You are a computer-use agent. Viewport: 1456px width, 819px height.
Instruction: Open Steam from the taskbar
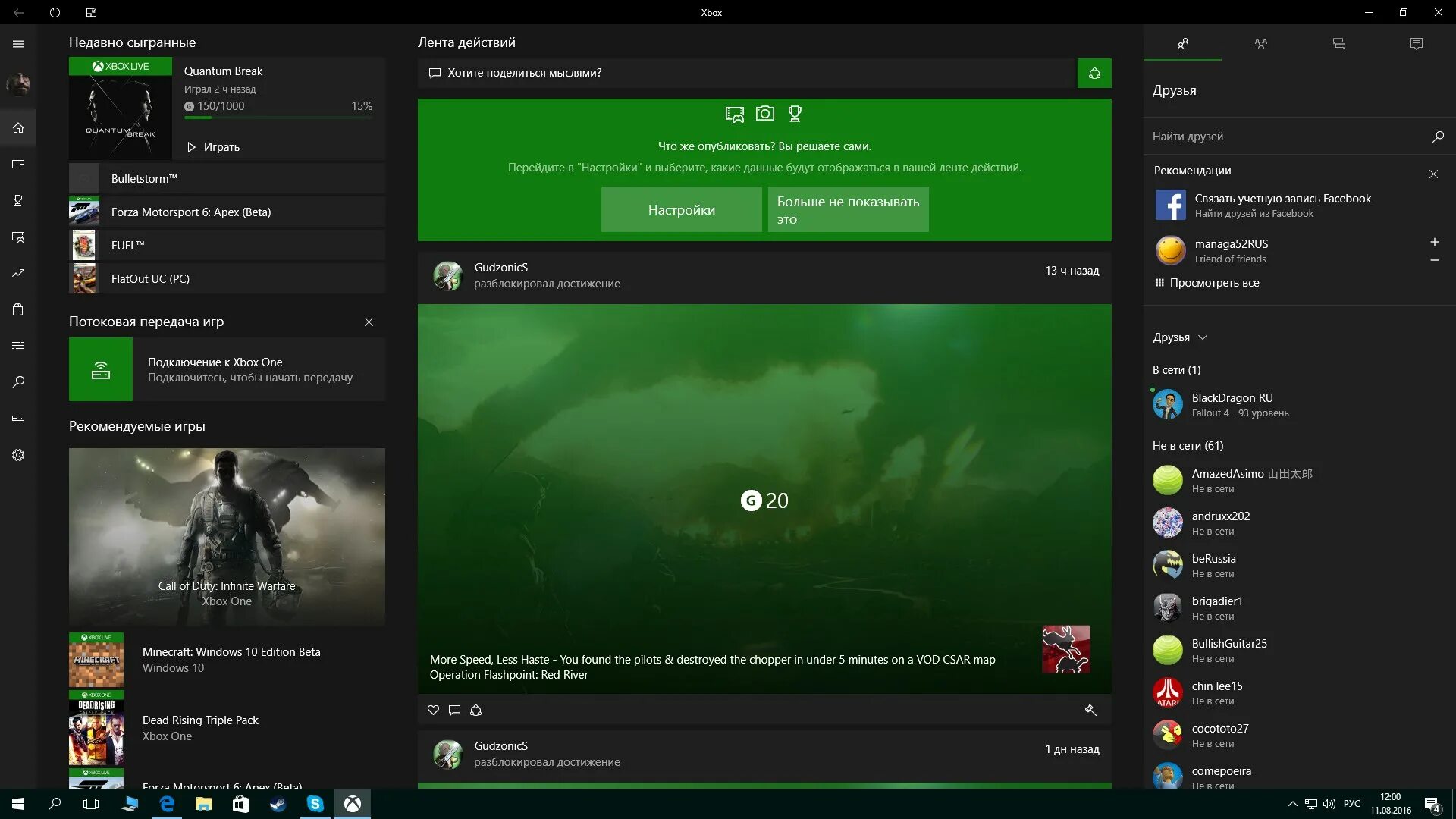[278, 804]
